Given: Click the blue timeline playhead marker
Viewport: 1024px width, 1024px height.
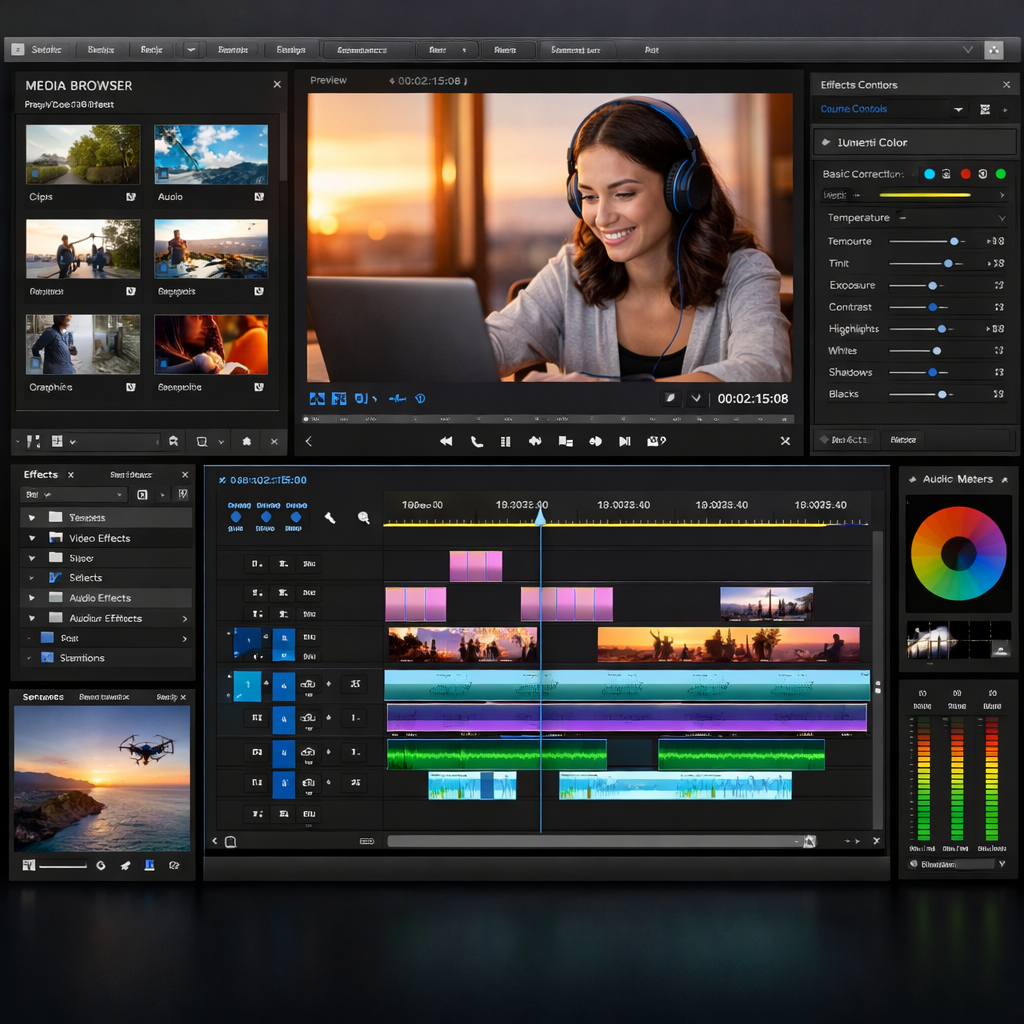Looking at the screenshot, I should pyautogui.click(x=540, y=516).
